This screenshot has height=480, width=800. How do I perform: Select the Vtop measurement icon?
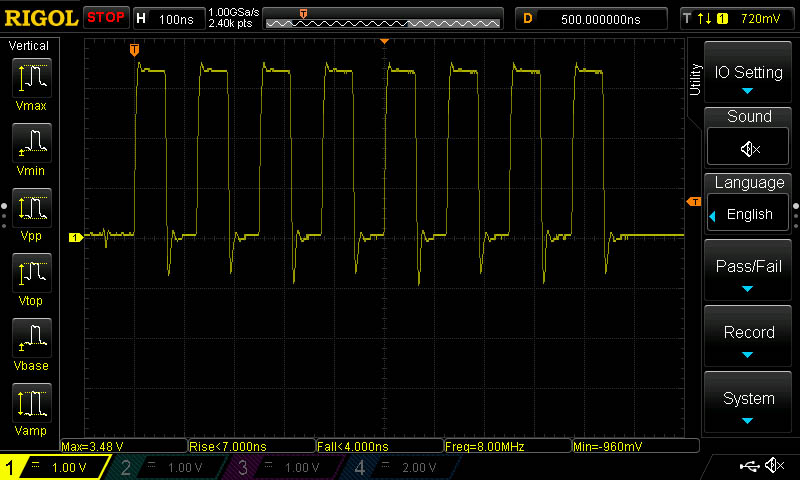pyautogui.click(x=32, y=272)
